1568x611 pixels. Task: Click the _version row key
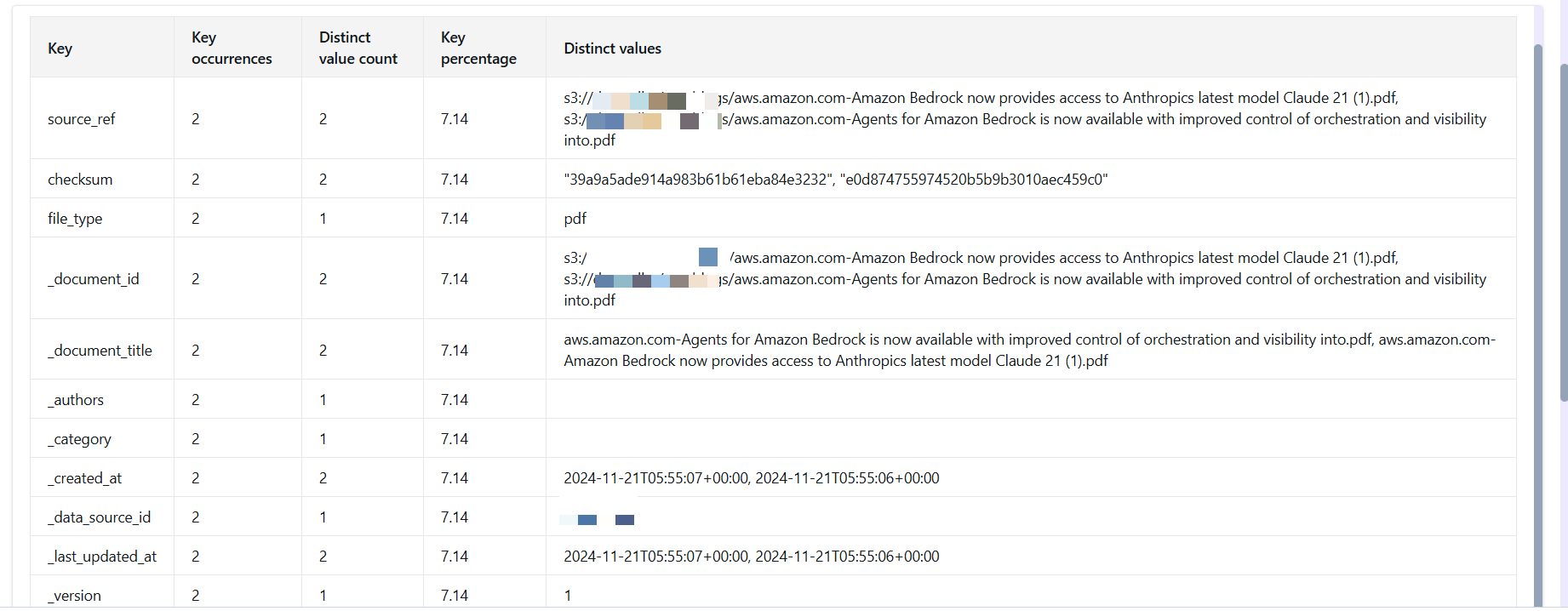coord(74,596)
